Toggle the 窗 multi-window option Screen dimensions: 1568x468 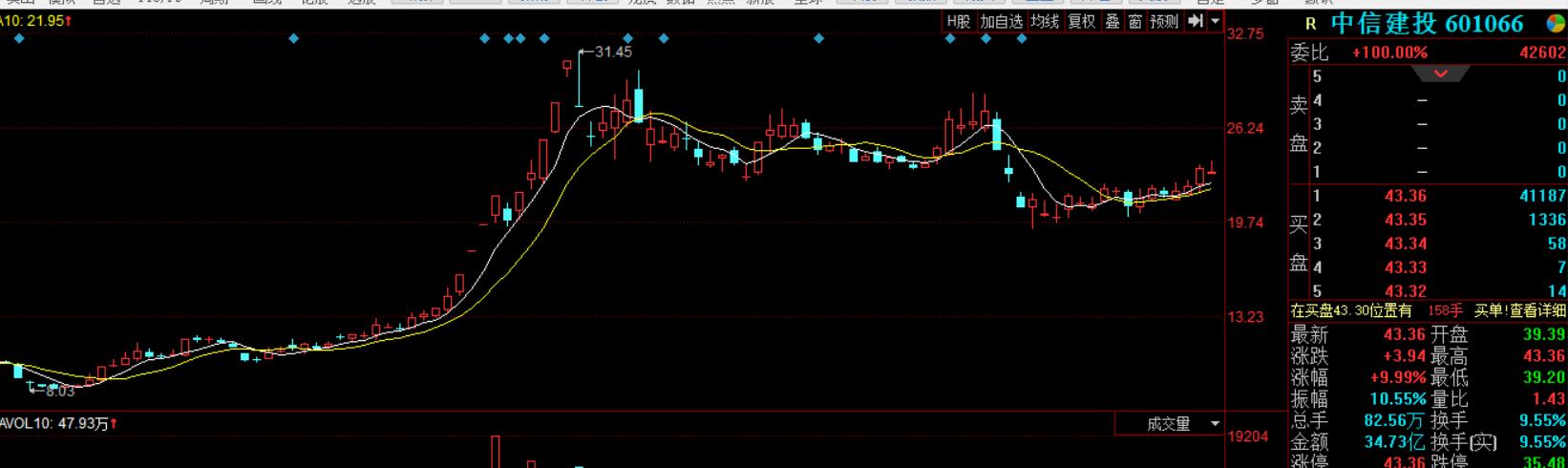[1134, 21]
